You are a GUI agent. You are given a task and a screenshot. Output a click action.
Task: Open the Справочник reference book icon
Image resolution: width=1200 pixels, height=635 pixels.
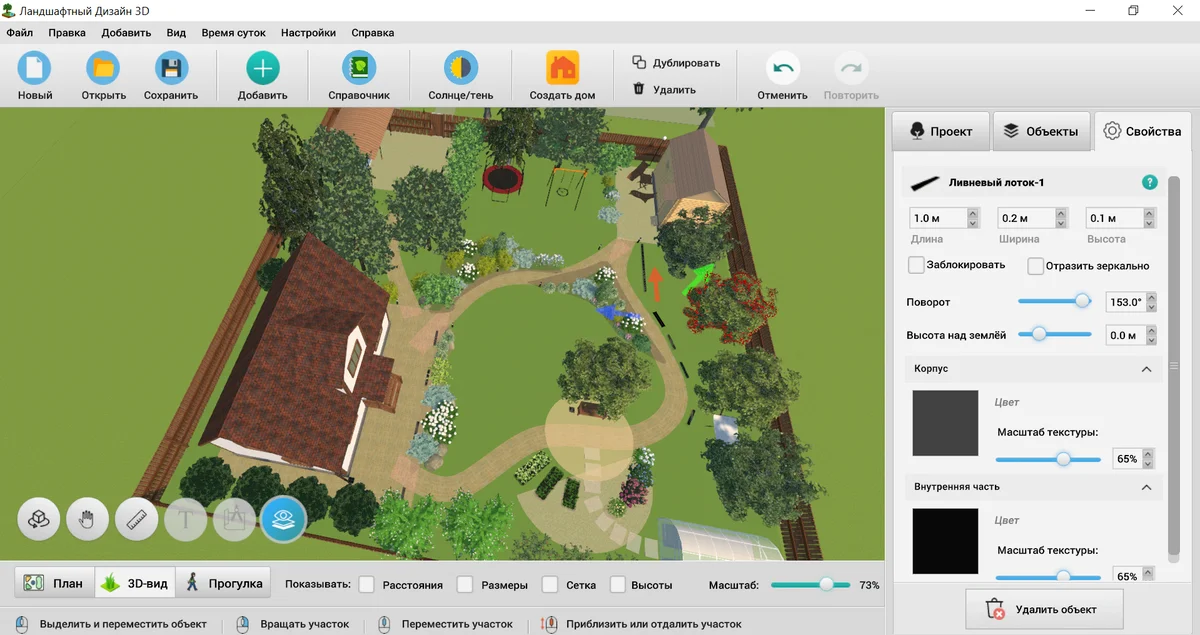[x=358, y=69]
